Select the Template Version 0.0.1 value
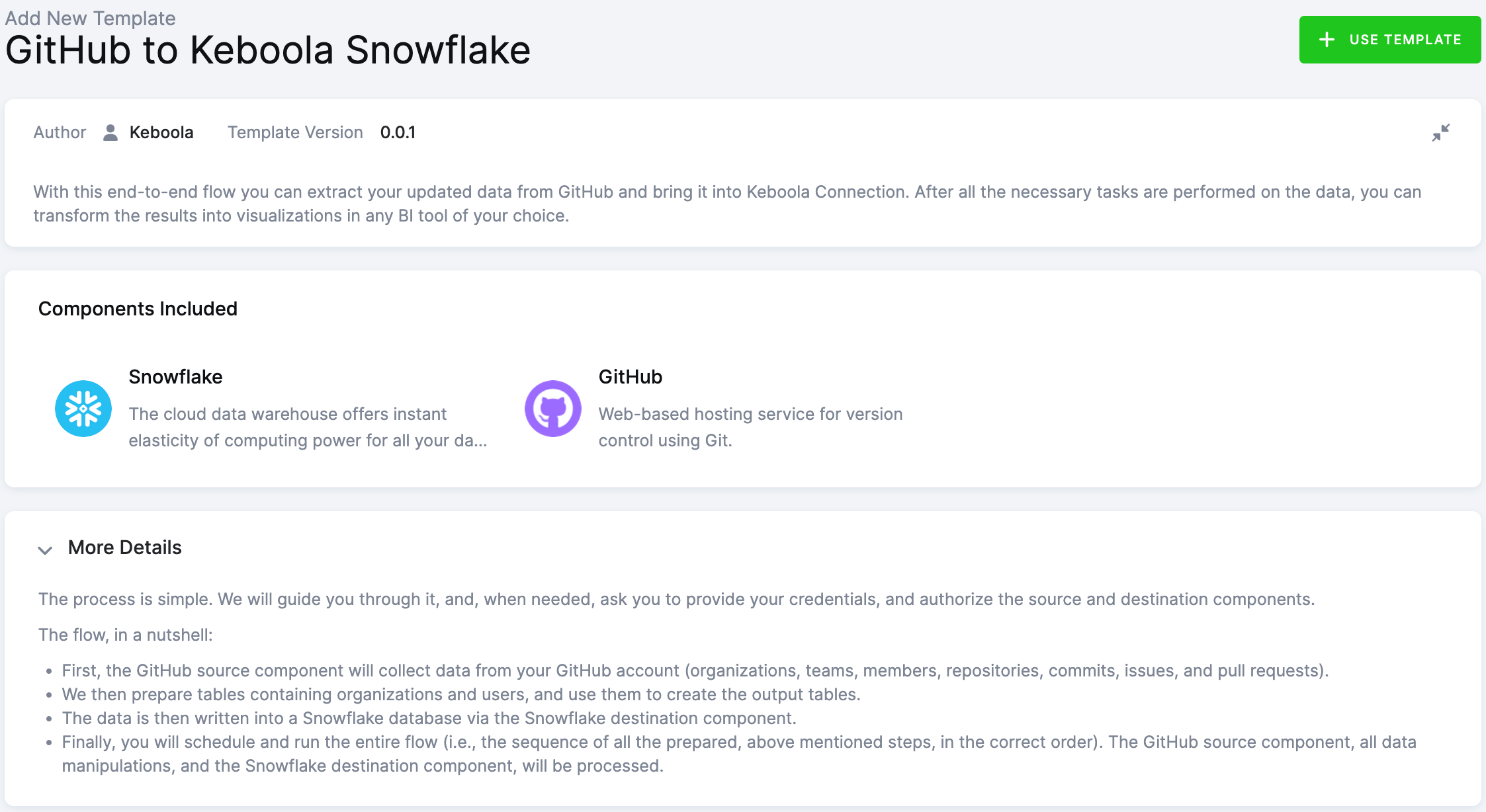This screenshot has height=812, width=1486. point(398,132)
